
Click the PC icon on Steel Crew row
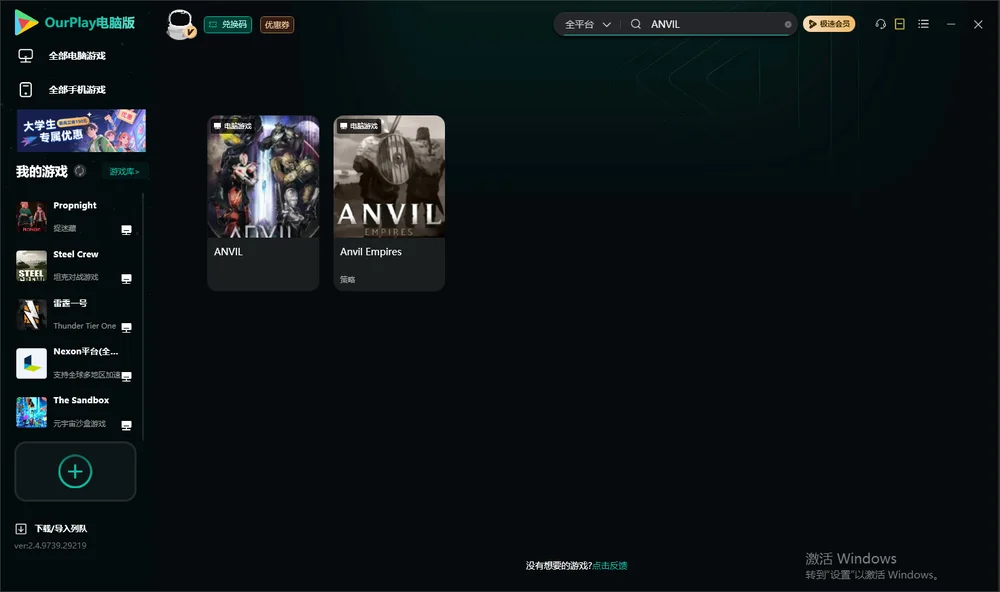tap(126, 279)
